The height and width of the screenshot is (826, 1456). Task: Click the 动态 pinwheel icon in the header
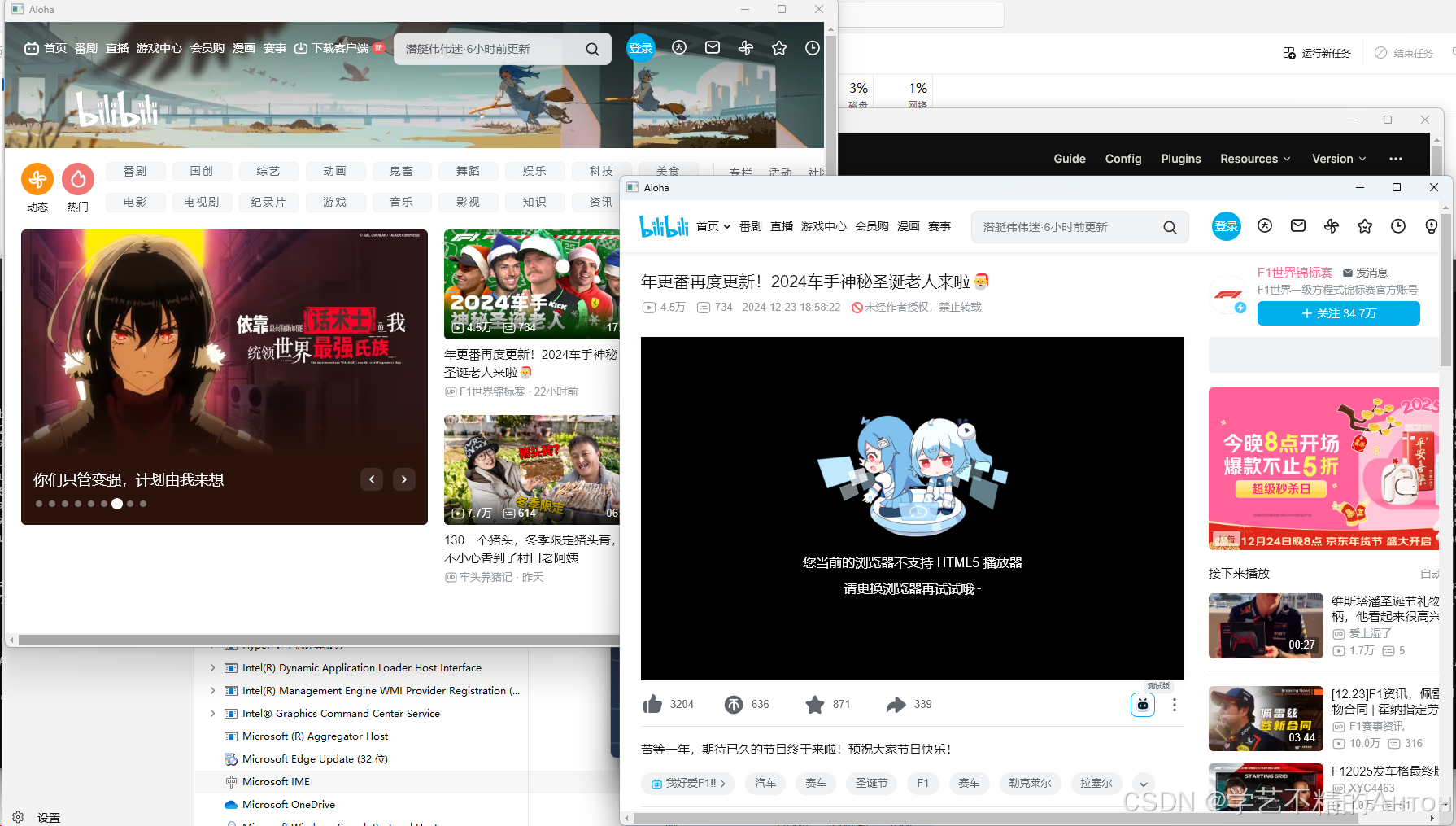(1332, 226)
